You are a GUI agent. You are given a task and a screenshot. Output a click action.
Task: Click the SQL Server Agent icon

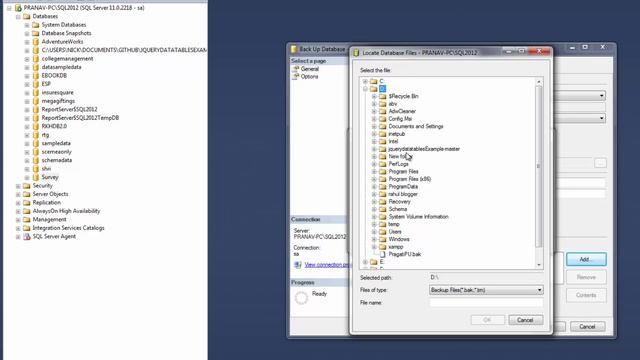tap(27, 236)
